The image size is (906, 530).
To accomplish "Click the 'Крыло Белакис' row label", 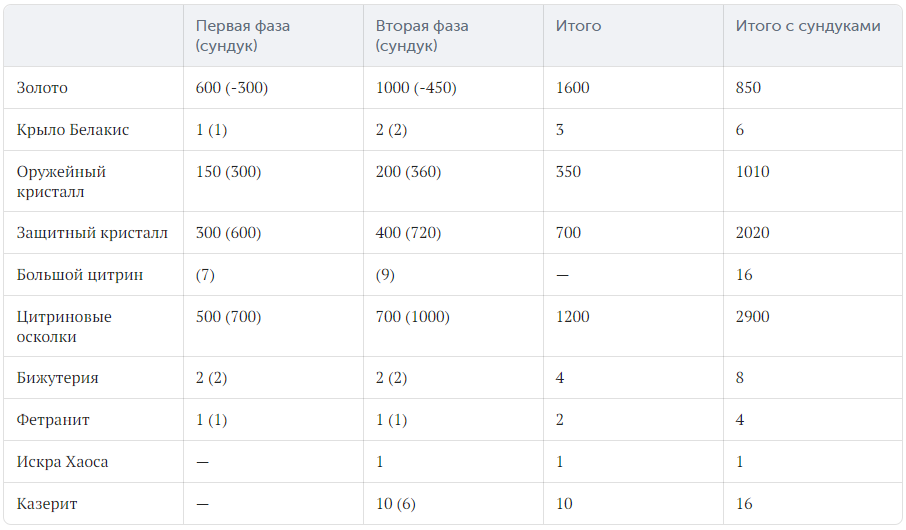I will 73,130.
